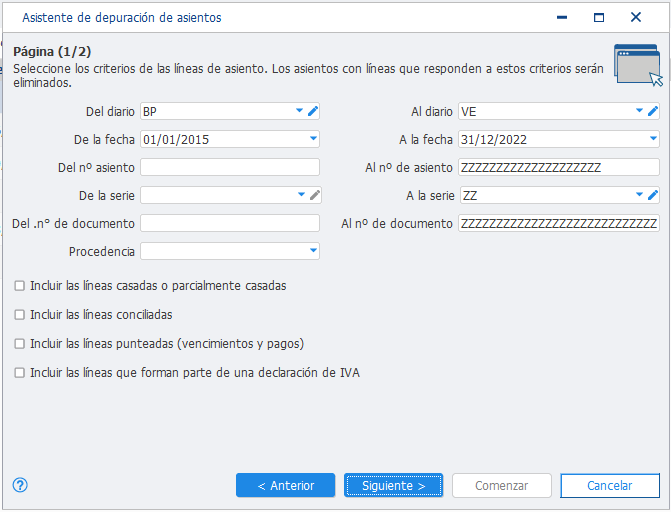Enable Incluir las líneas casadas o parcialmente casadas
This screenshot has width=671, height=512.
click(20, 286)
